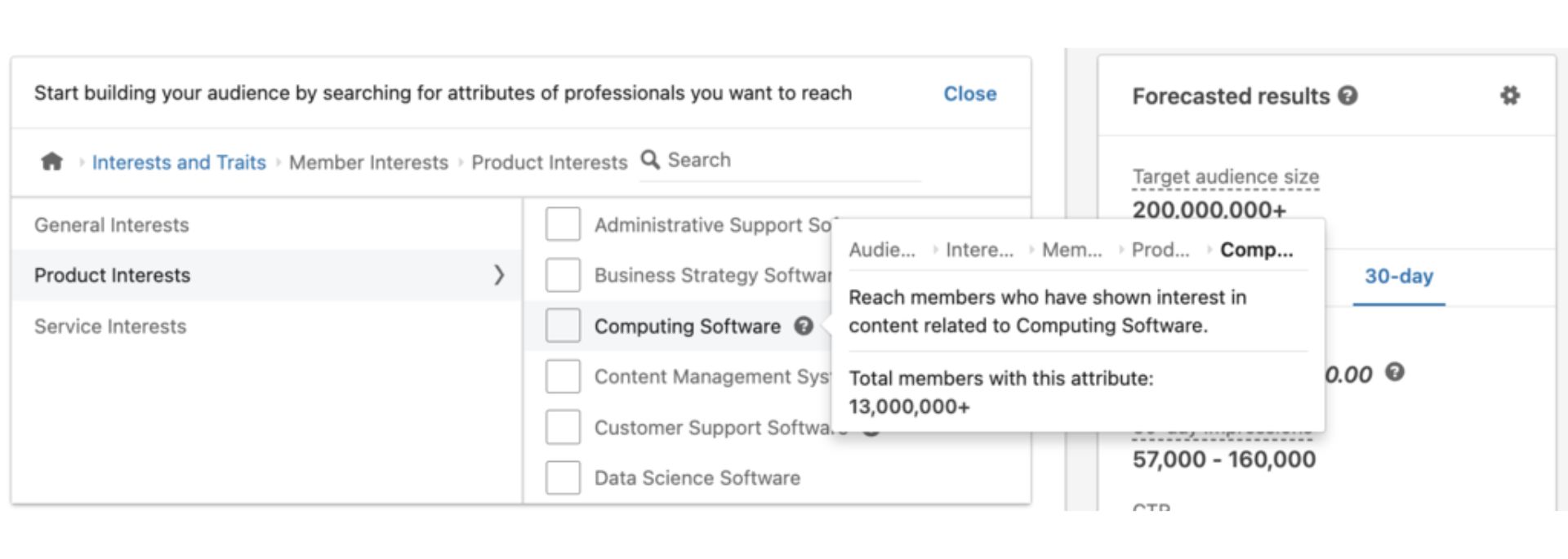Open the Comp... breadcrumb in the tooltip
The width and height of the screenshot is (1568, 559).
coord(1257,251)
